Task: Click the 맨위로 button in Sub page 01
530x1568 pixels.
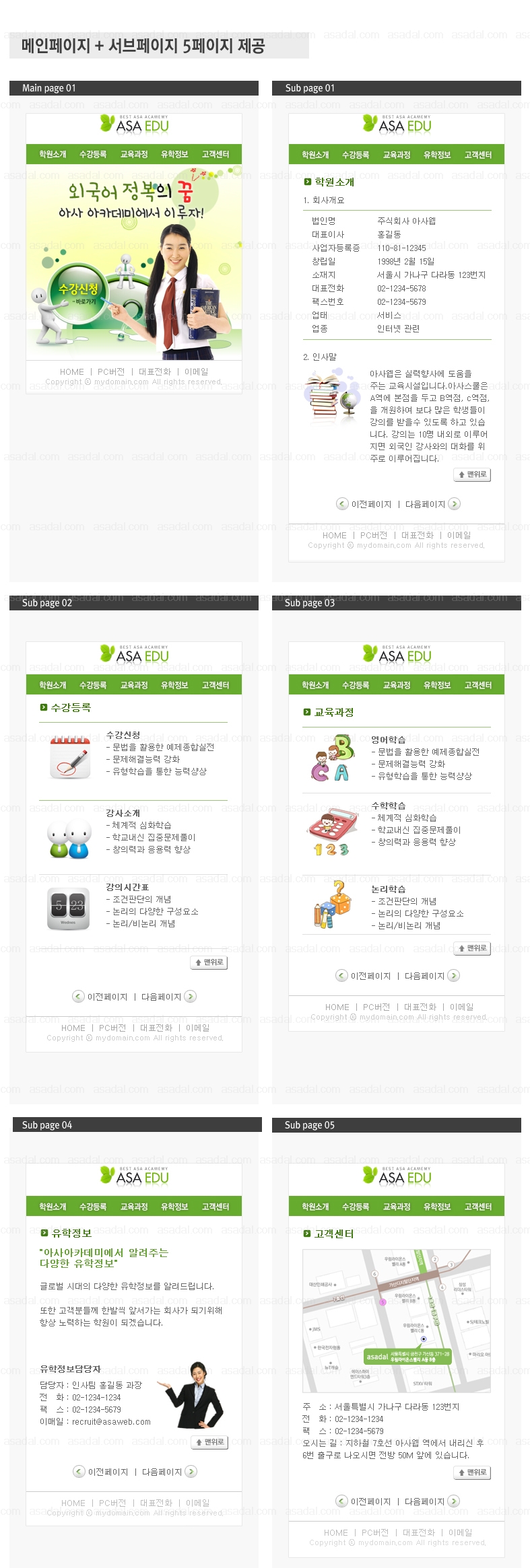Action: pos(472,474)
